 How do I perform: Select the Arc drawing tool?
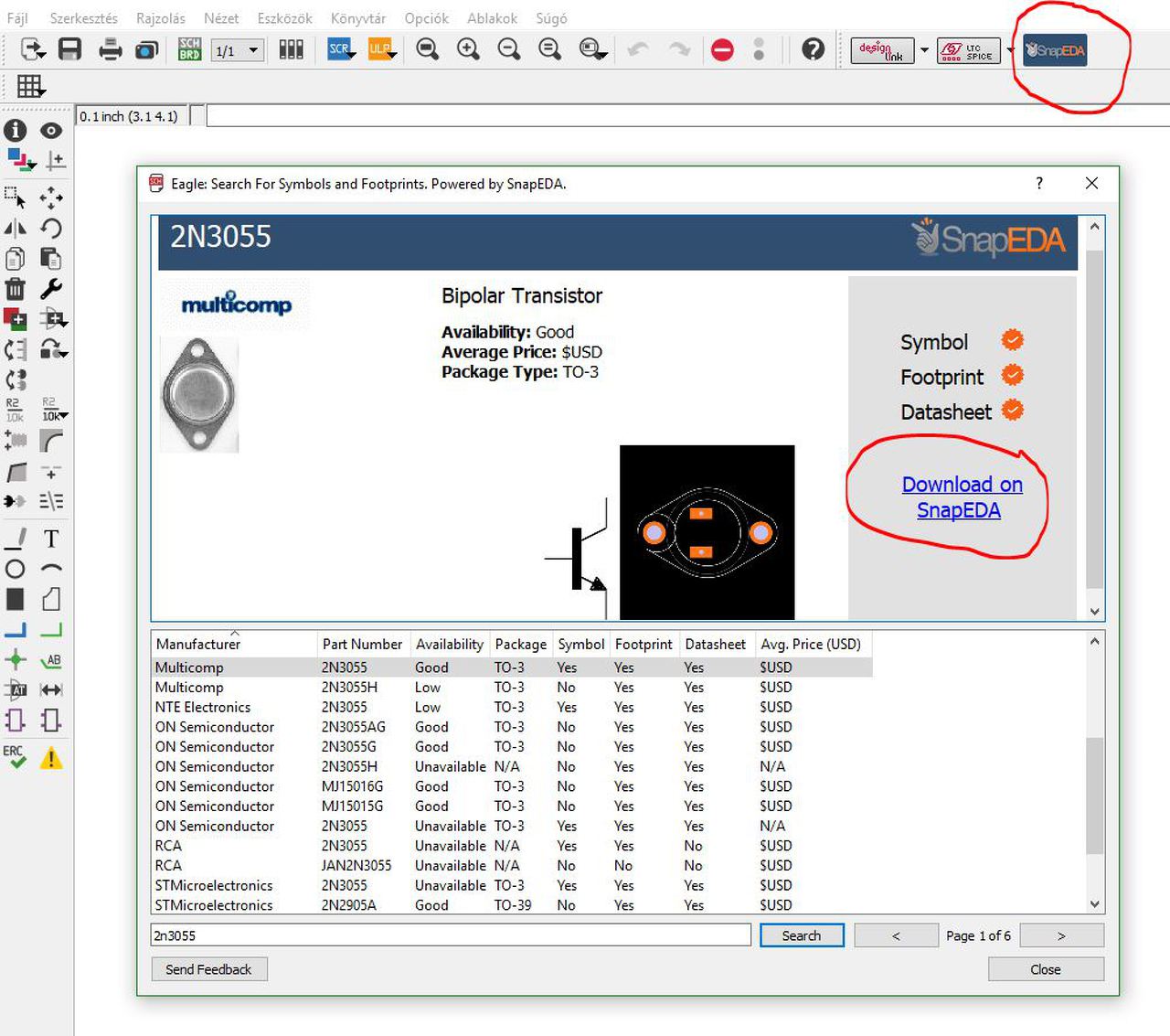[x=52, y=568]
